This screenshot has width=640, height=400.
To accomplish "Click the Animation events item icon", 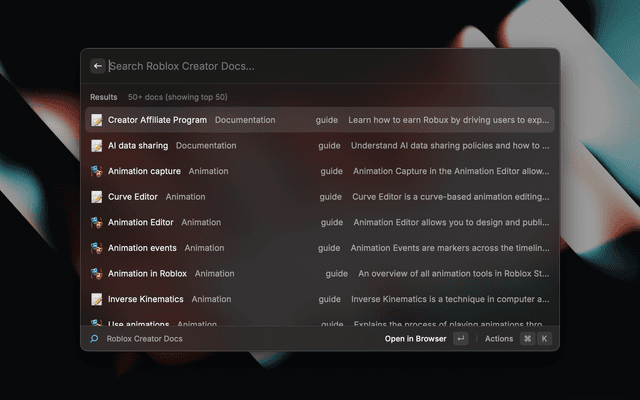I will 97,248.
